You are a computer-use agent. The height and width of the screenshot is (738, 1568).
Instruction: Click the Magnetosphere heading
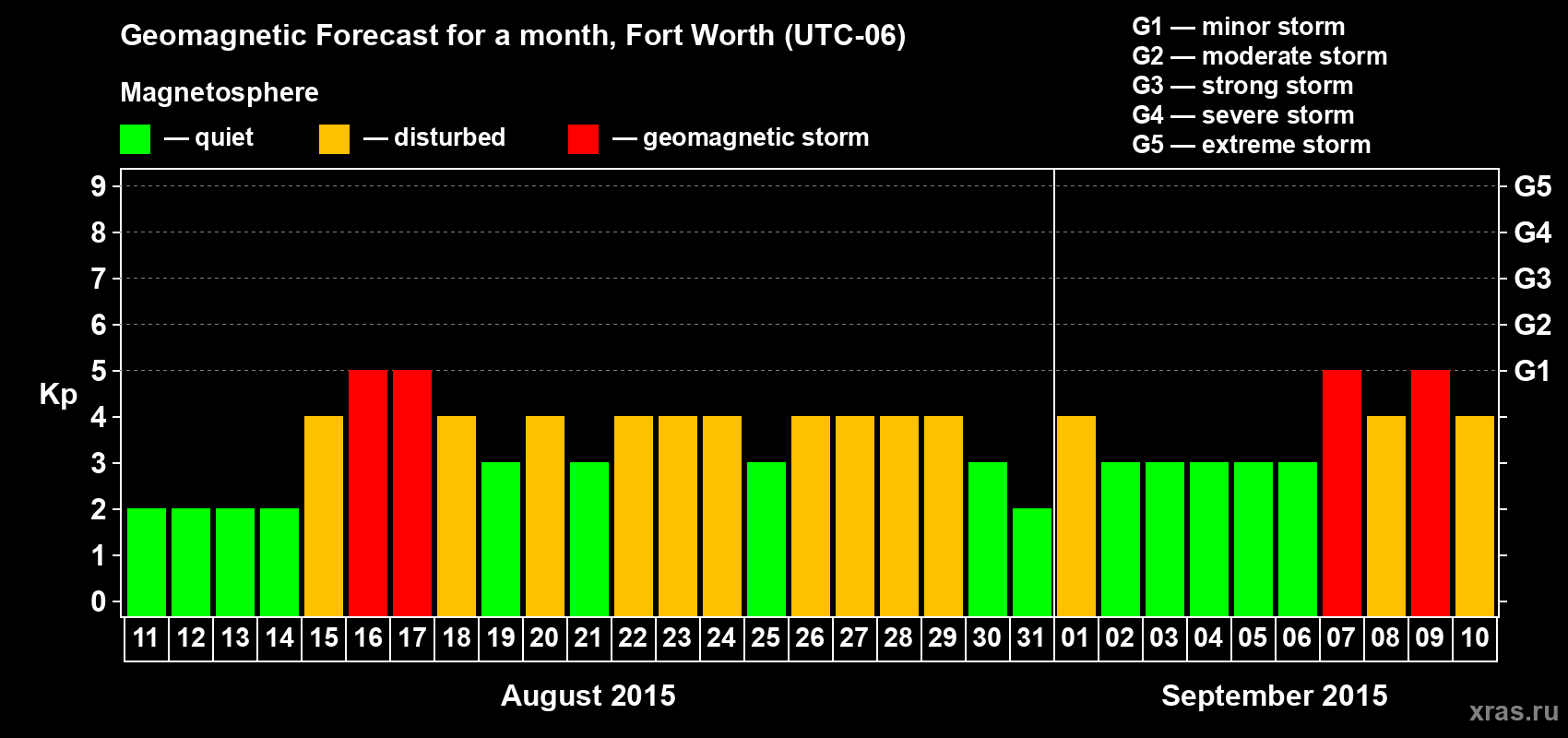pos(220,93)
